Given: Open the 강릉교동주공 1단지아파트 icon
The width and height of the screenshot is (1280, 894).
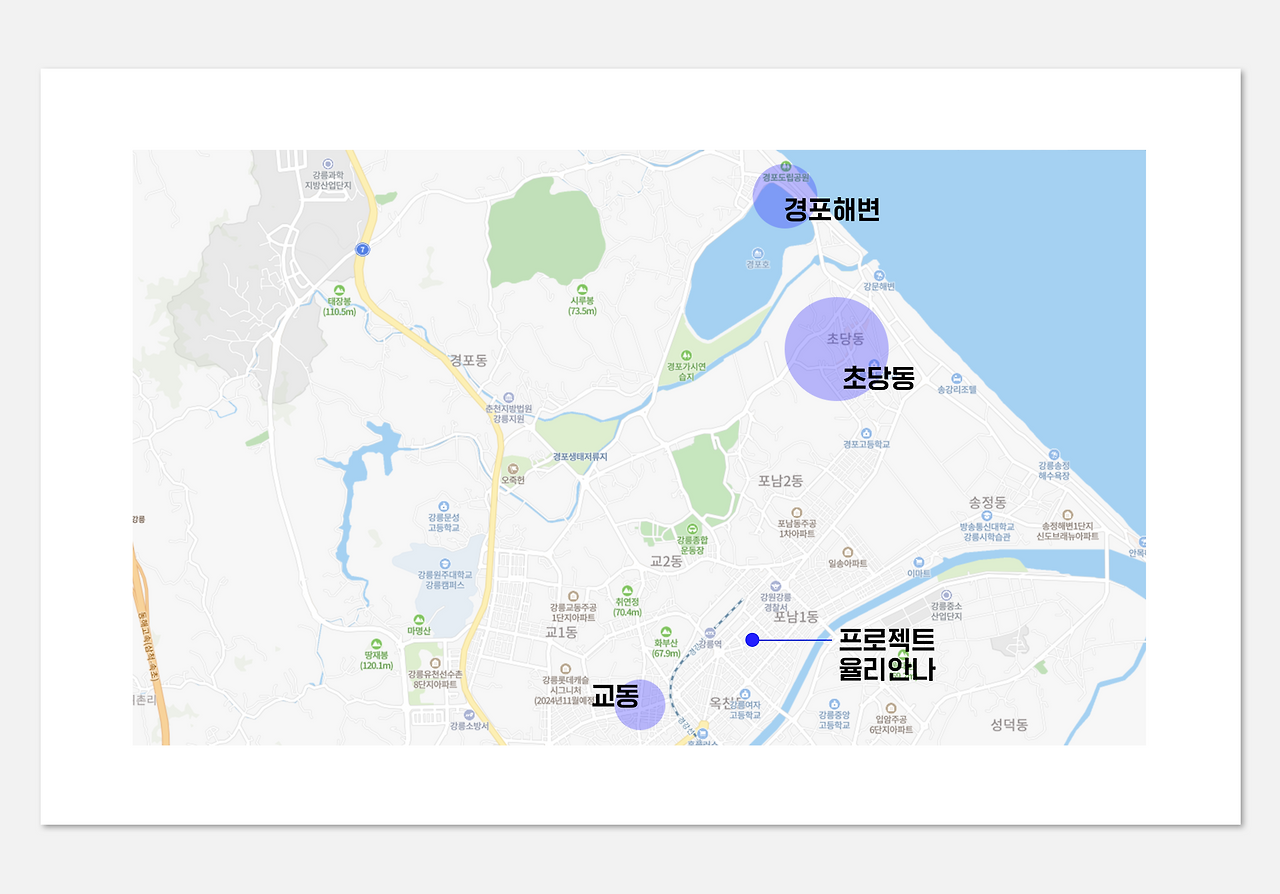Looking at the screenshot, I should coord(573,596).
